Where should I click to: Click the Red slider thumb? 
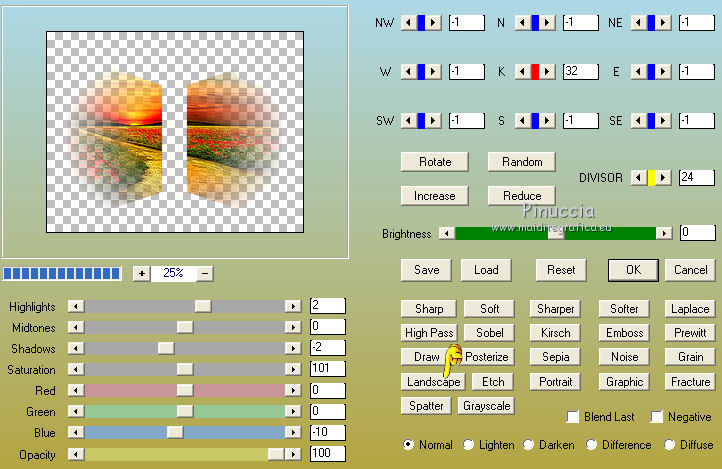(x=185, y=390)
